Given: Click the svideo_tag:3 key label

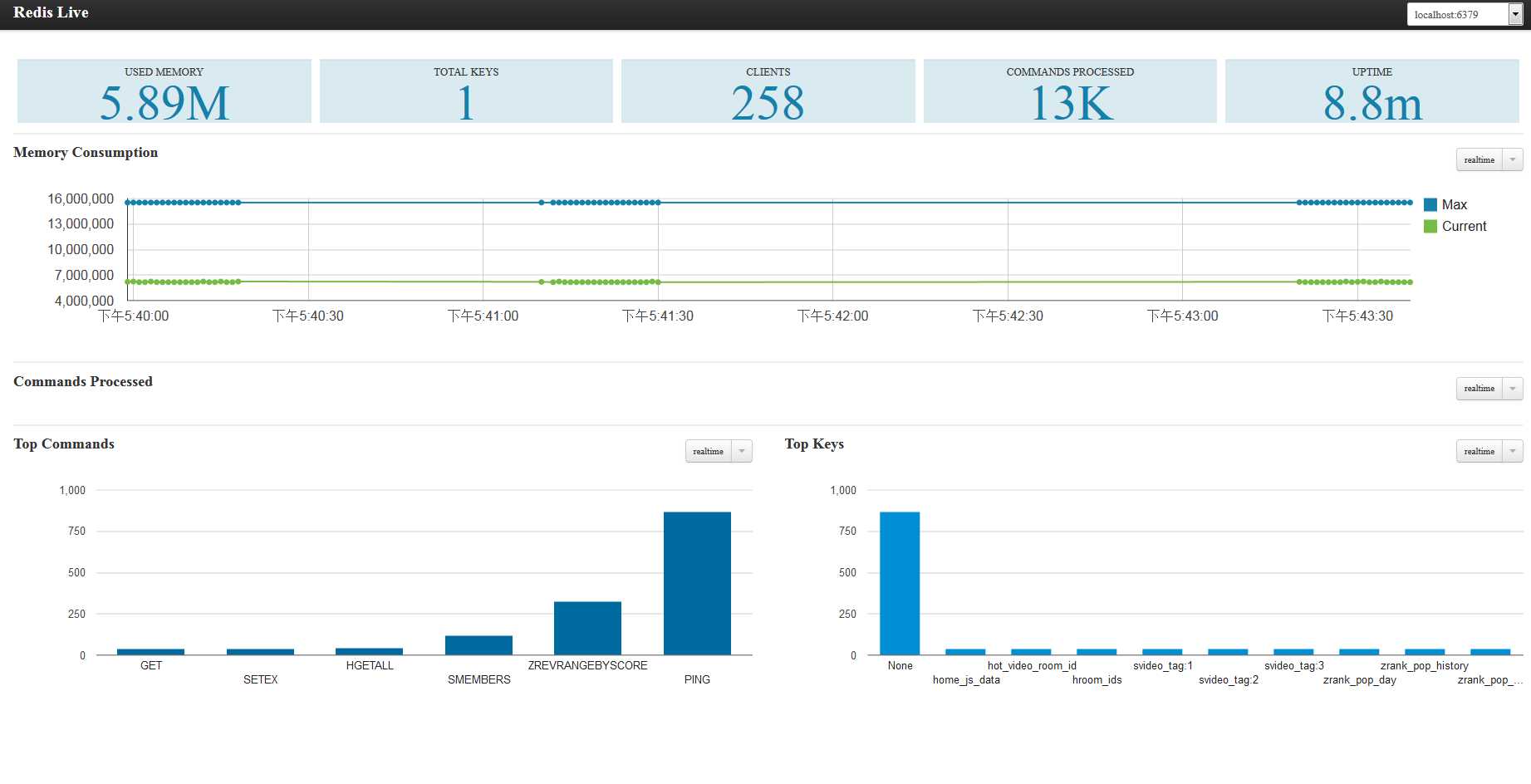Looking at the screenshot, I should tap(1294, 665).
